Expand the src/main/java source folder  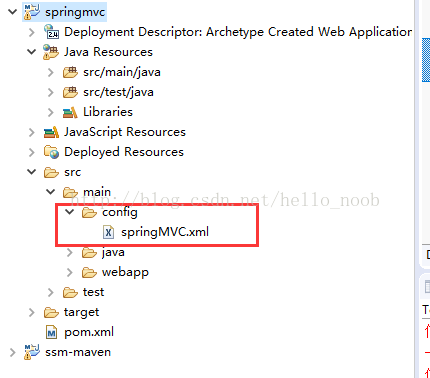click(51, 72)
